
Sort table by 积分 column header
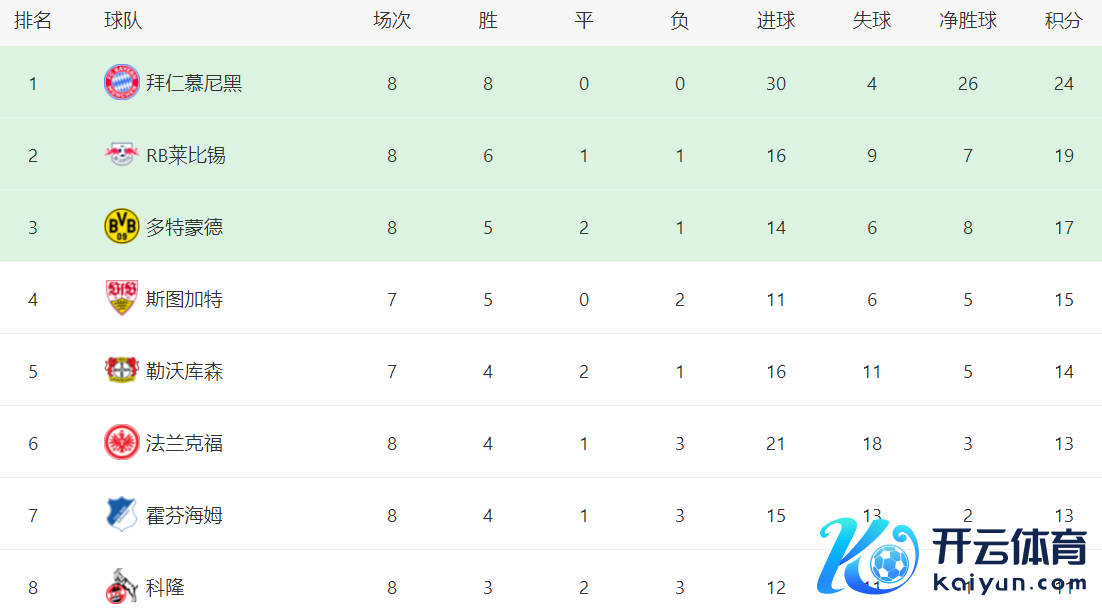click(1063, 21)
